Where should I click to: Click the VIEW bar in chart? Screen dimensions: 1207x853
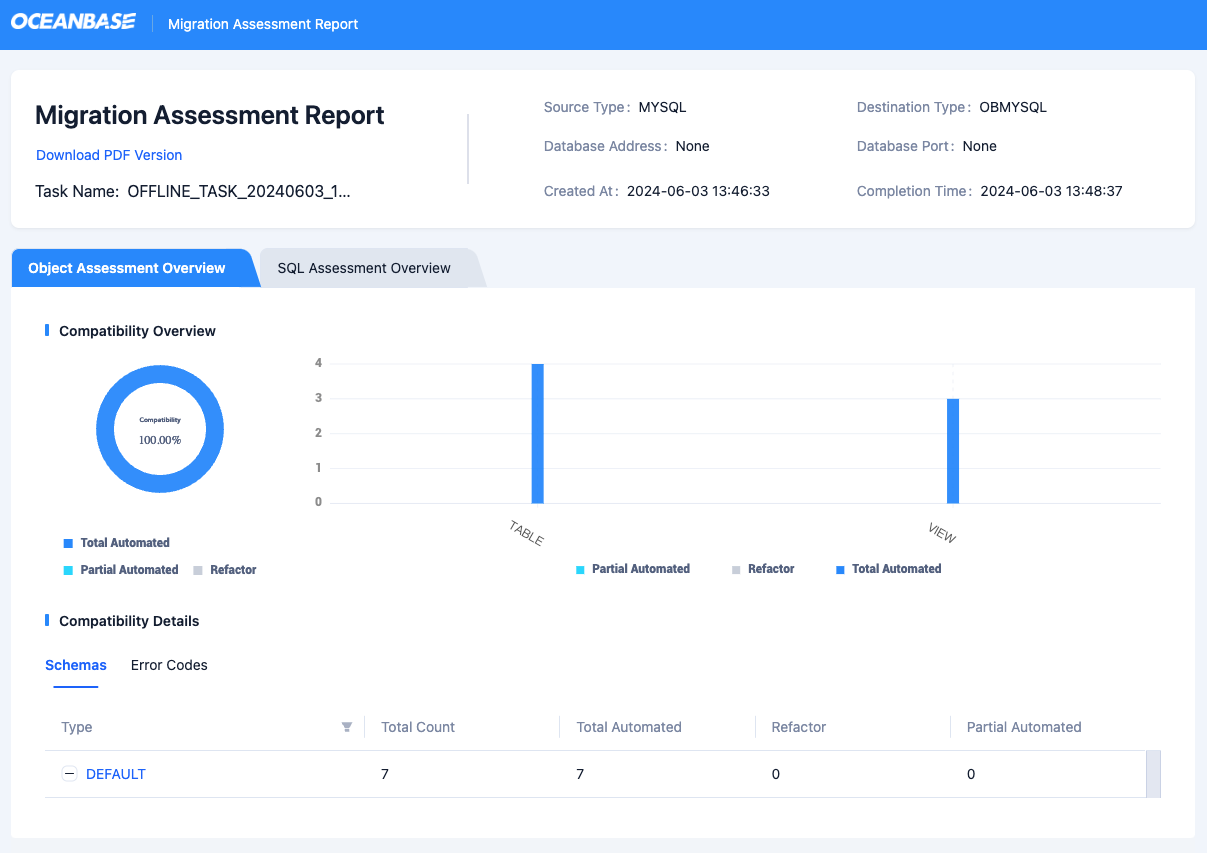point(953,451)
